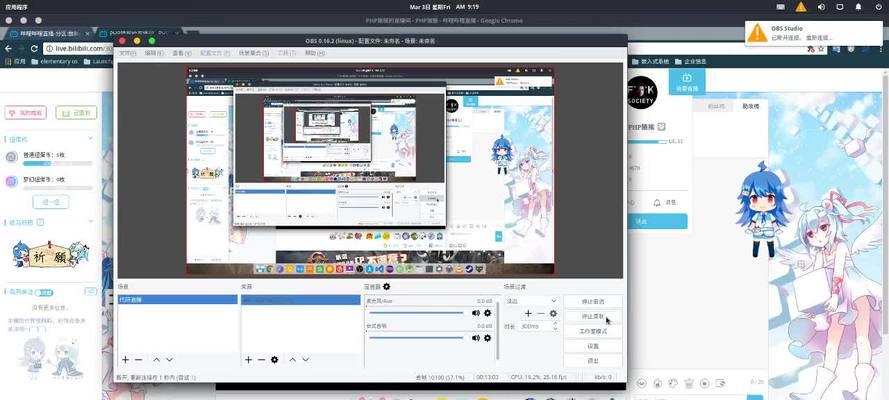Adjust the Mic/Aux volume slider

417,313
